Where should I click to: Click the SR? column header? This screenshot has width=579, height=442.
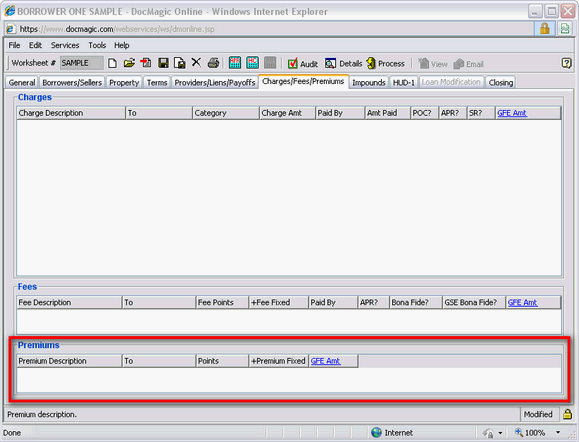pos(481,113)
